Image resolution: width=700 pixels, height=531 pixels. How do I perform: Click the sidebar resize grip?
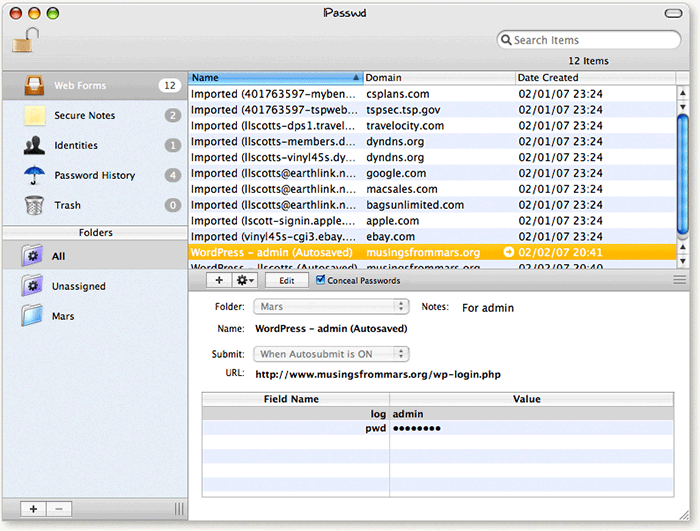coord(179,509)
